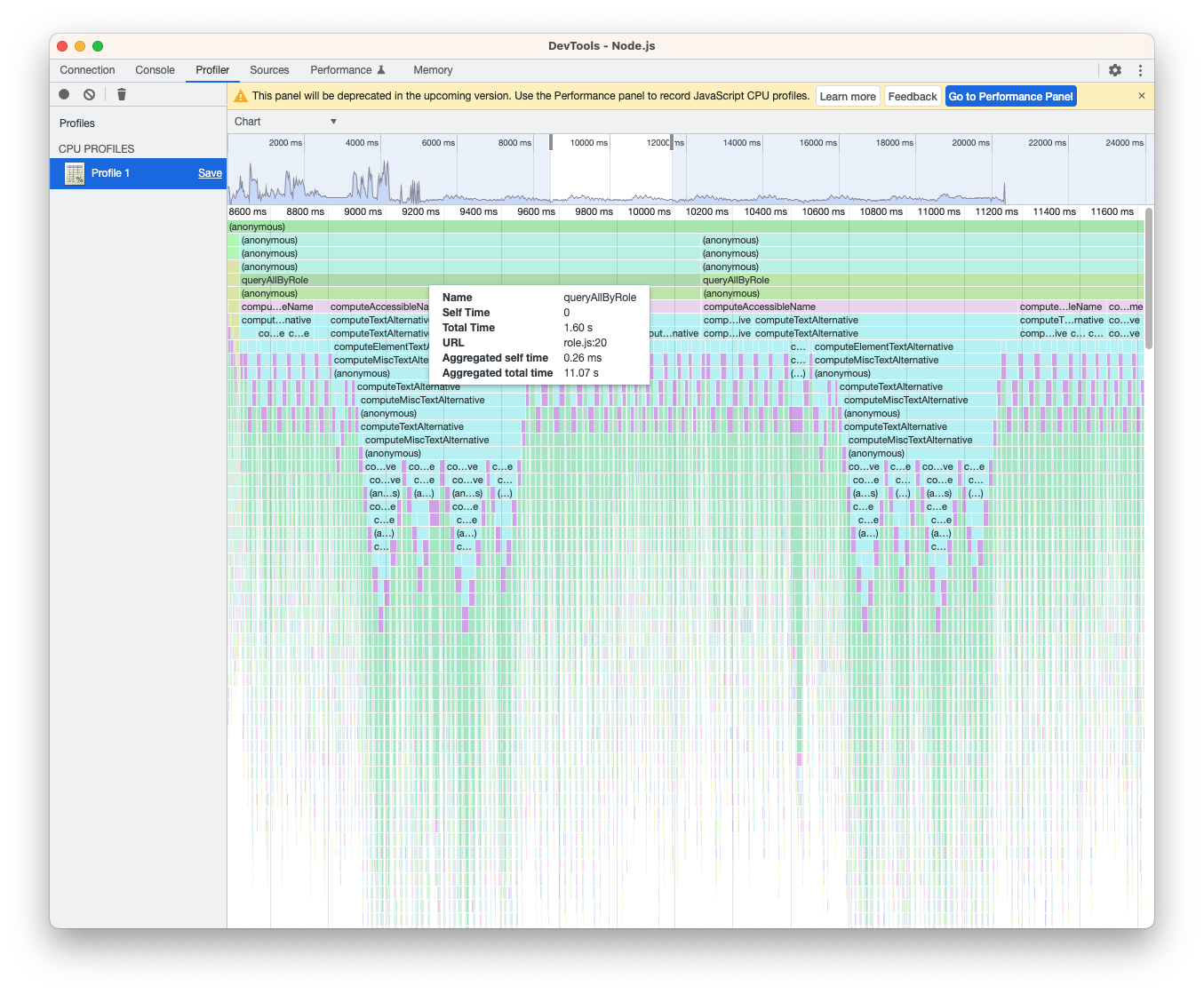This screenshot has height=994, width=1204.
Task: Grab the right overview window handle
Action: tap(671, 142)
